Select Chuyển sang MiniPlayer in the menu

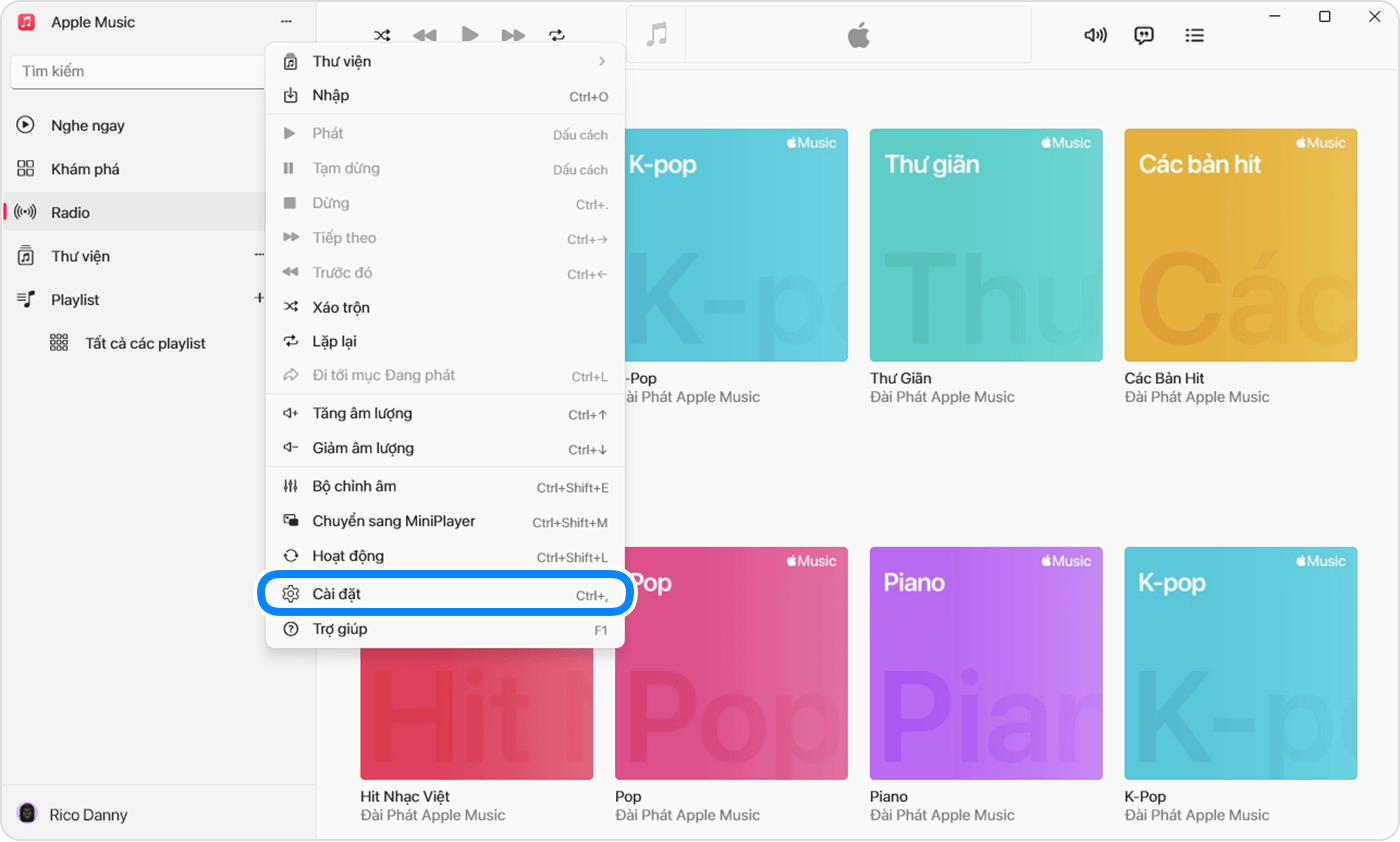tap(445, 521)
